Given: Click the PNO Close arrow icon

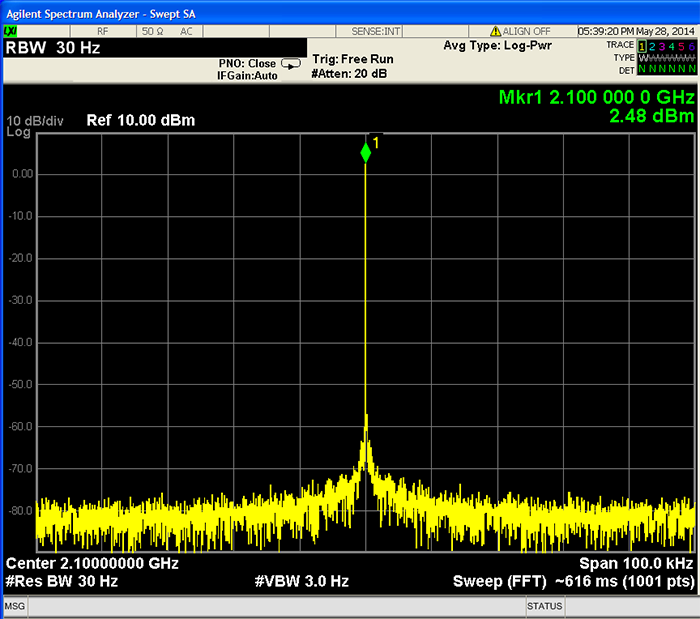Looking at the screenshot, I should click(x=291, y=65).
